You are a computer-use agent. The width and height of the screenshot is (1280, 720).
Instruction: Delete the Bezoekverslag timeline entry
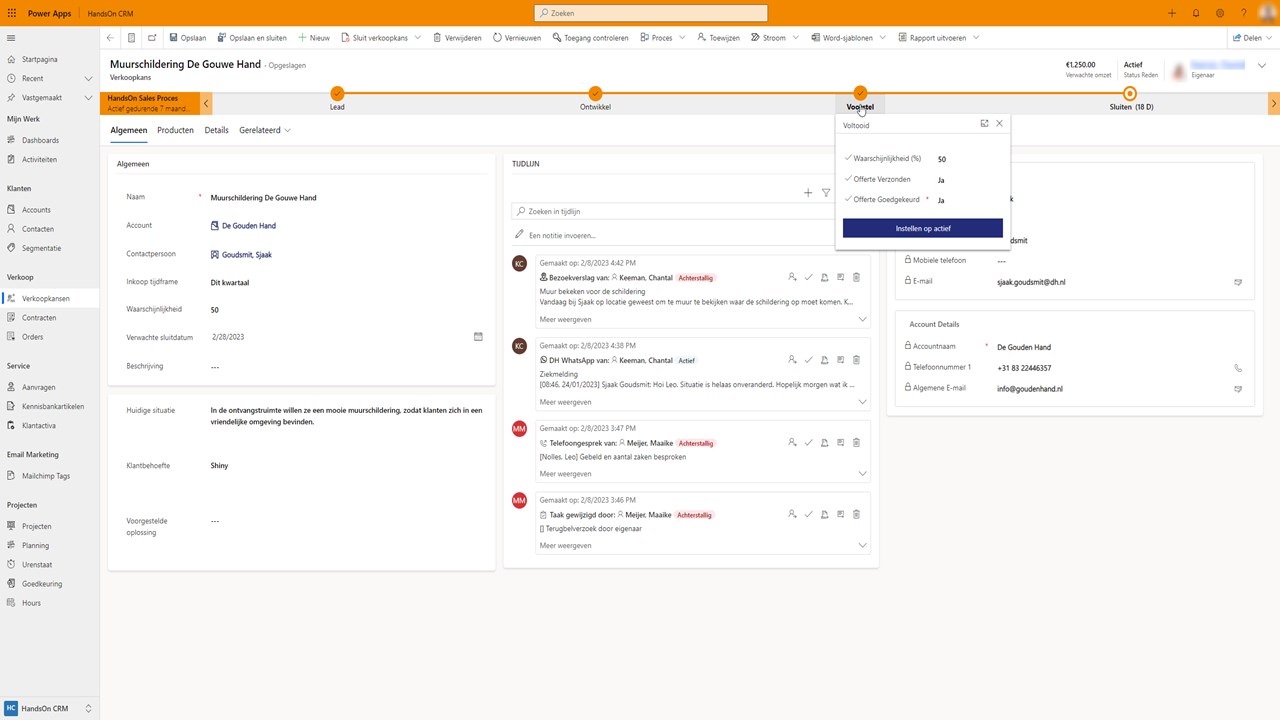point(856,277)
